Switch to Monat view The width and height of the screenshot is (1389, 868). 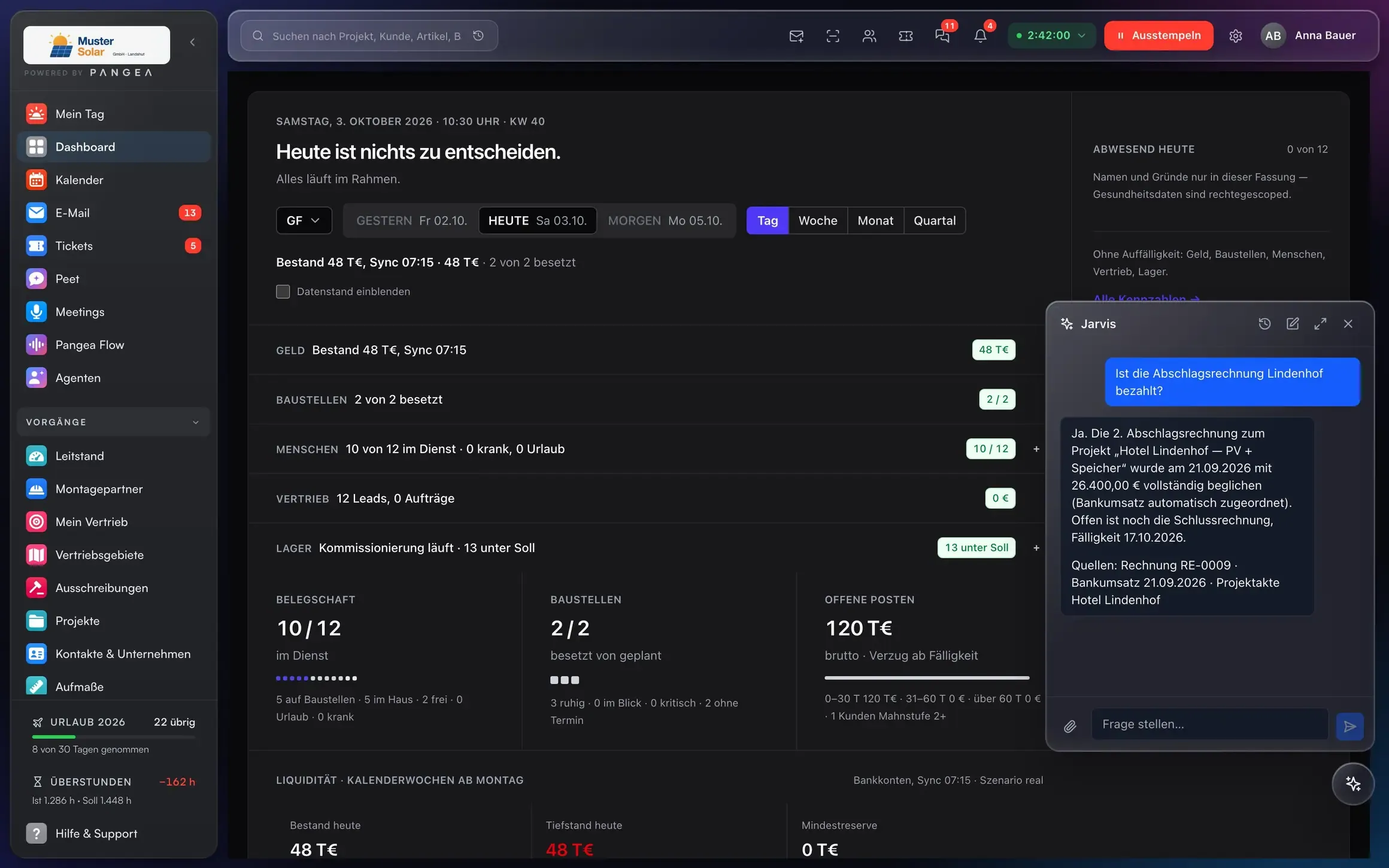click(875, 220)
